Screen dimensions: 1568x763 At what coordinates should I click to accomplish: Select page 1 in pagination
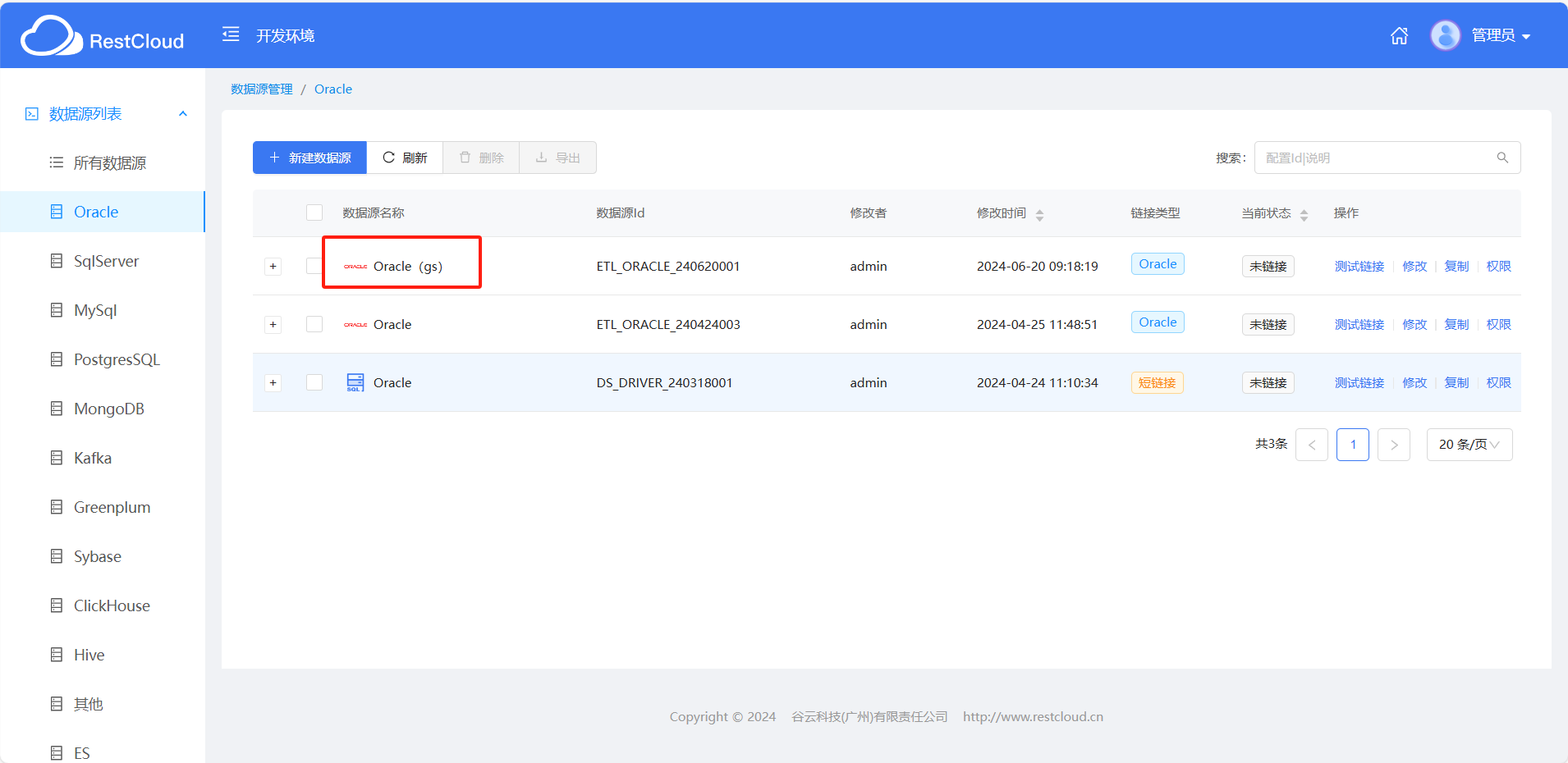1353,445
